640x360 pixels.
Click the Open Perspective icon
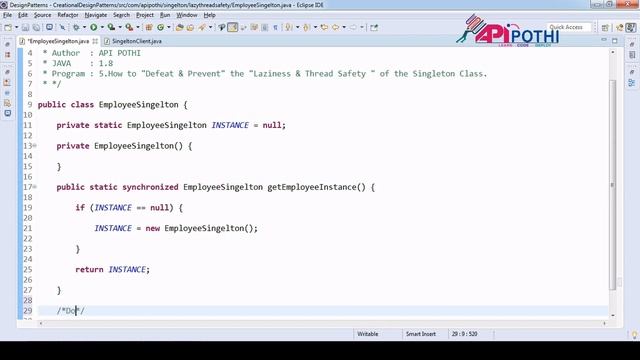[x=605, y=27]
